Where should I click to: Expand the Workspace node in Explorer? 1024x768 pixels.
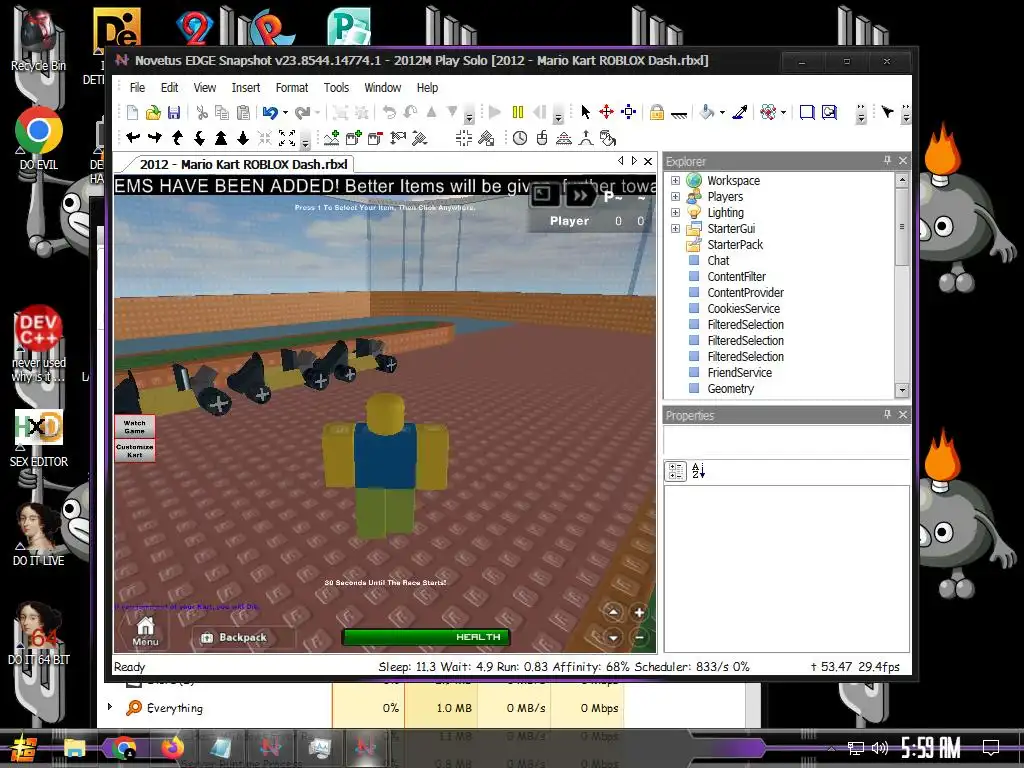point(675,181)
